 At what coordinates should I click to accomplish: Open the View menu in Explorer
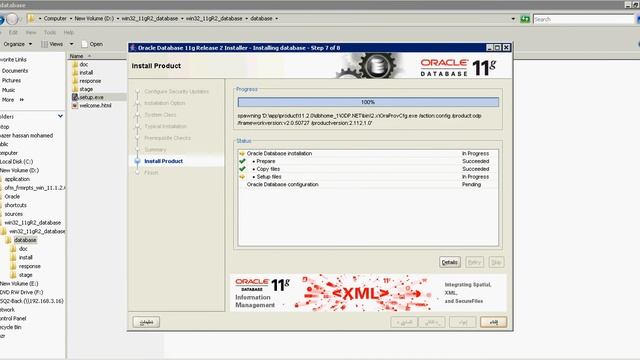pyautogui.click(x=31, y=32)
